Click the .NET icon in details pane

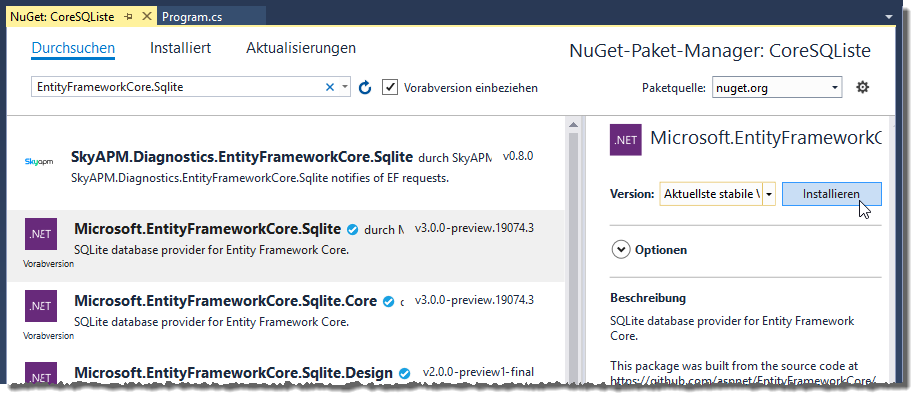625,139
